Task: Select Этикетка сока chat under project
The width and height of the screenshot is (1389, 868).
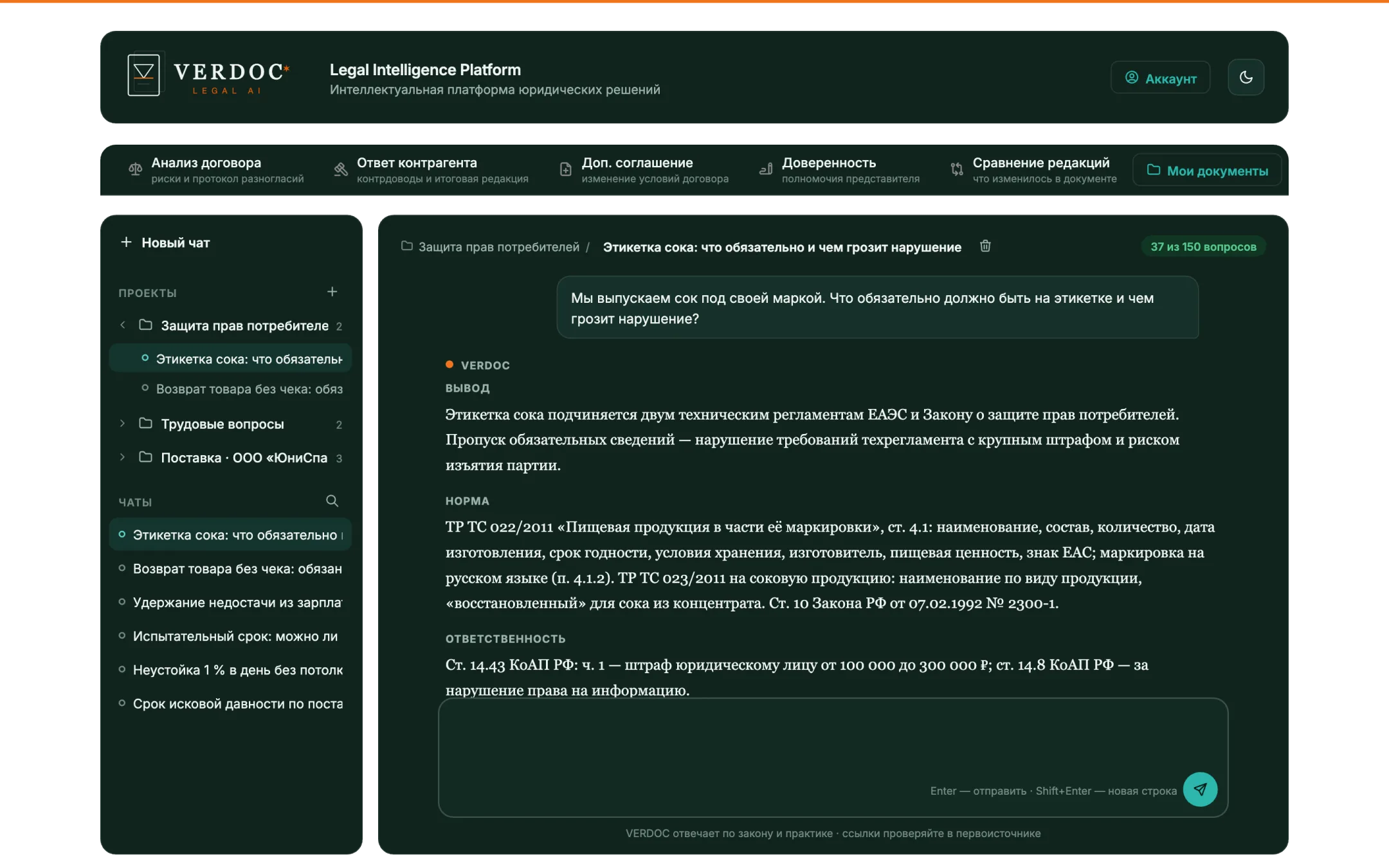Action: pos(232,358)
